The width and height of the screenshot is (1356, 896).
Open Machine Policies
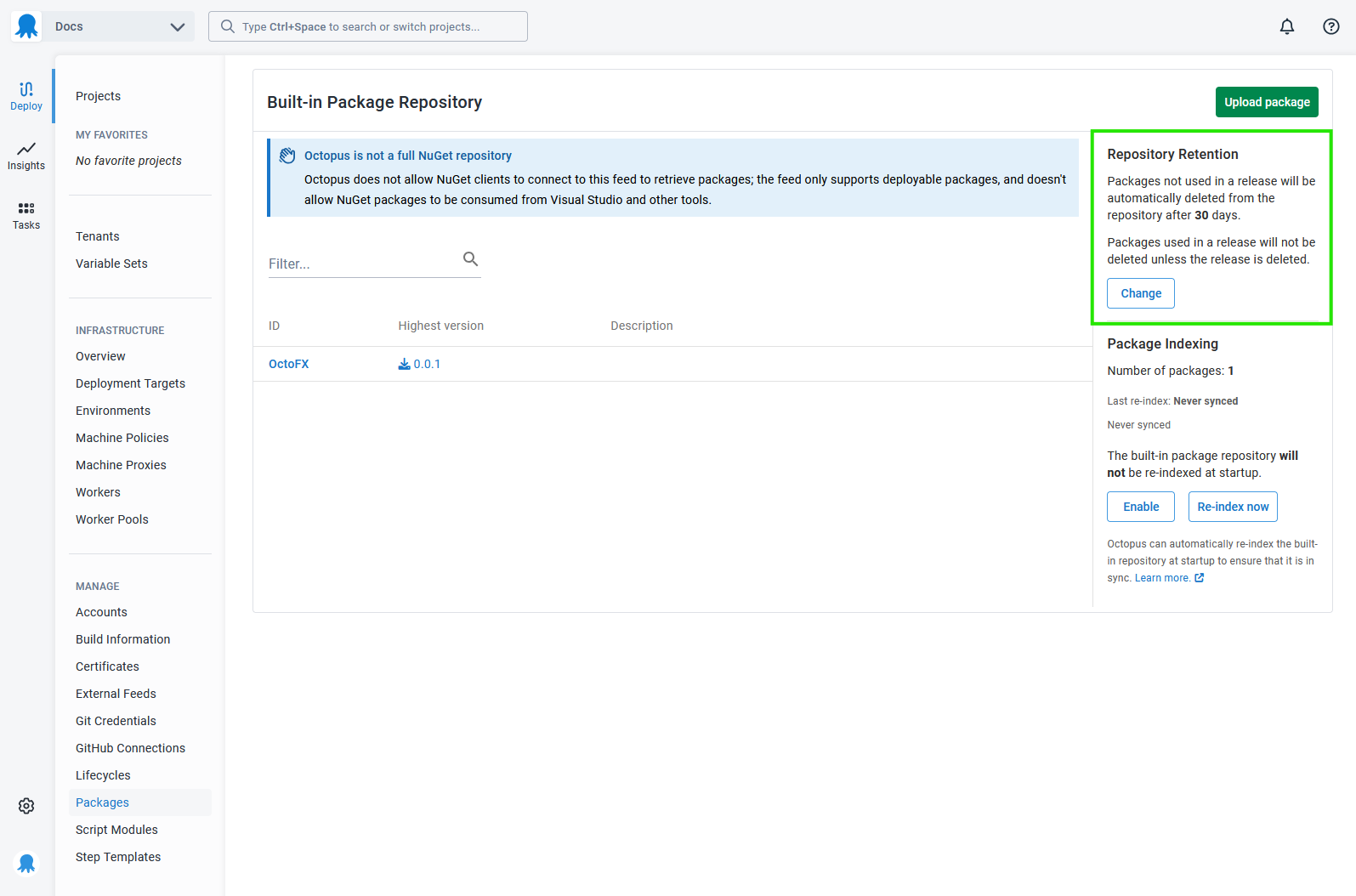122,438
